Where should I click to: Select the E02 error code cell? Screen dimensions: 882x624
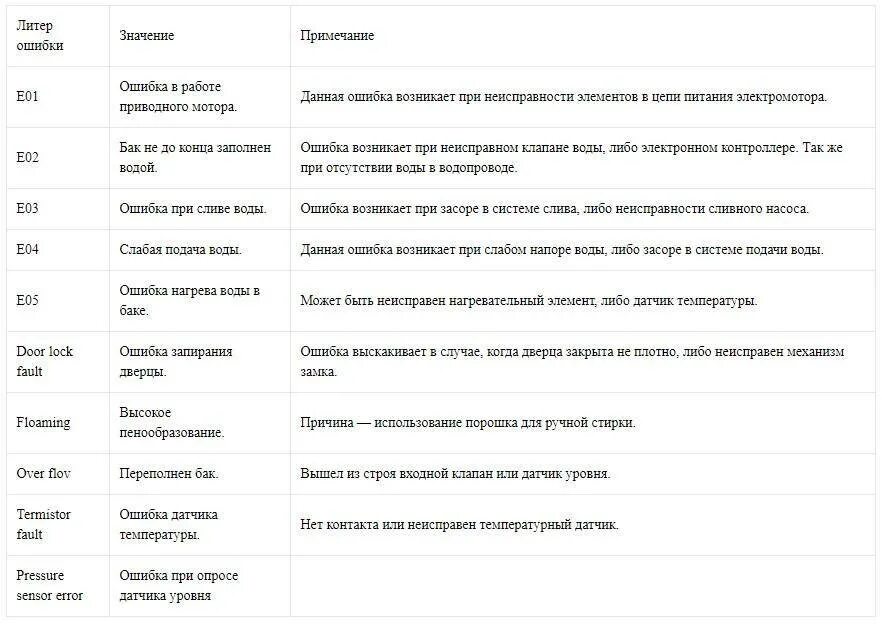(x=58, y=158)
